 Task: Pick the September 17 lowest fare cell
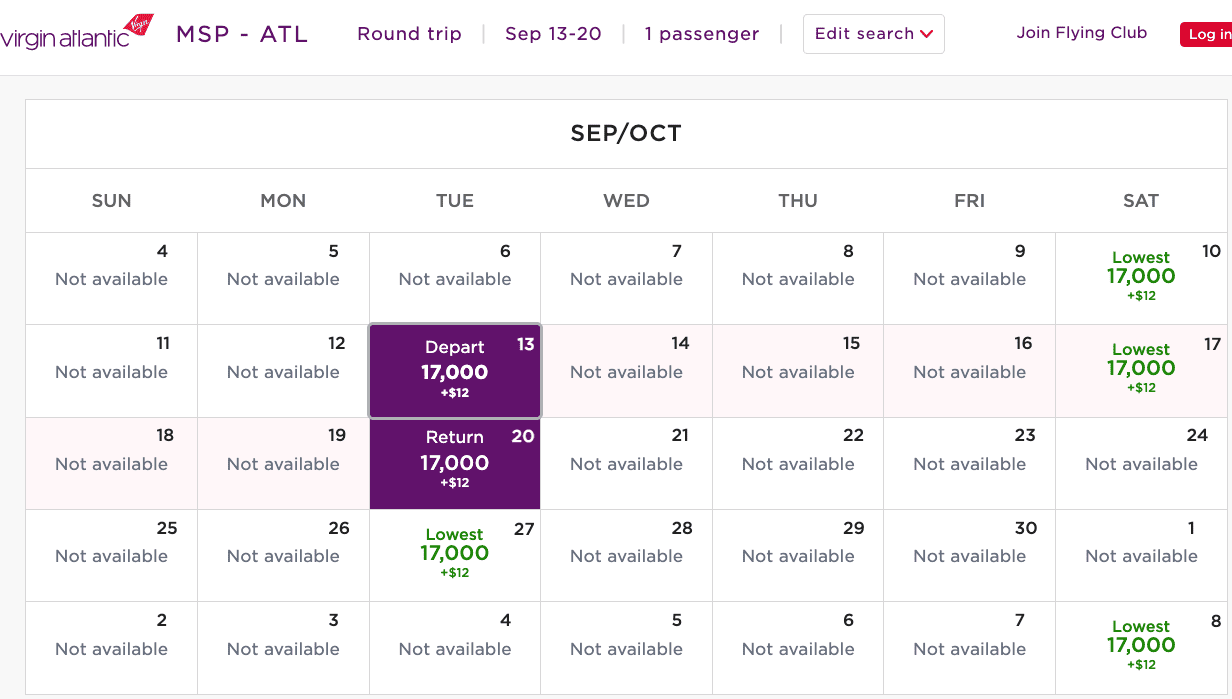(x=1140, y=370)
